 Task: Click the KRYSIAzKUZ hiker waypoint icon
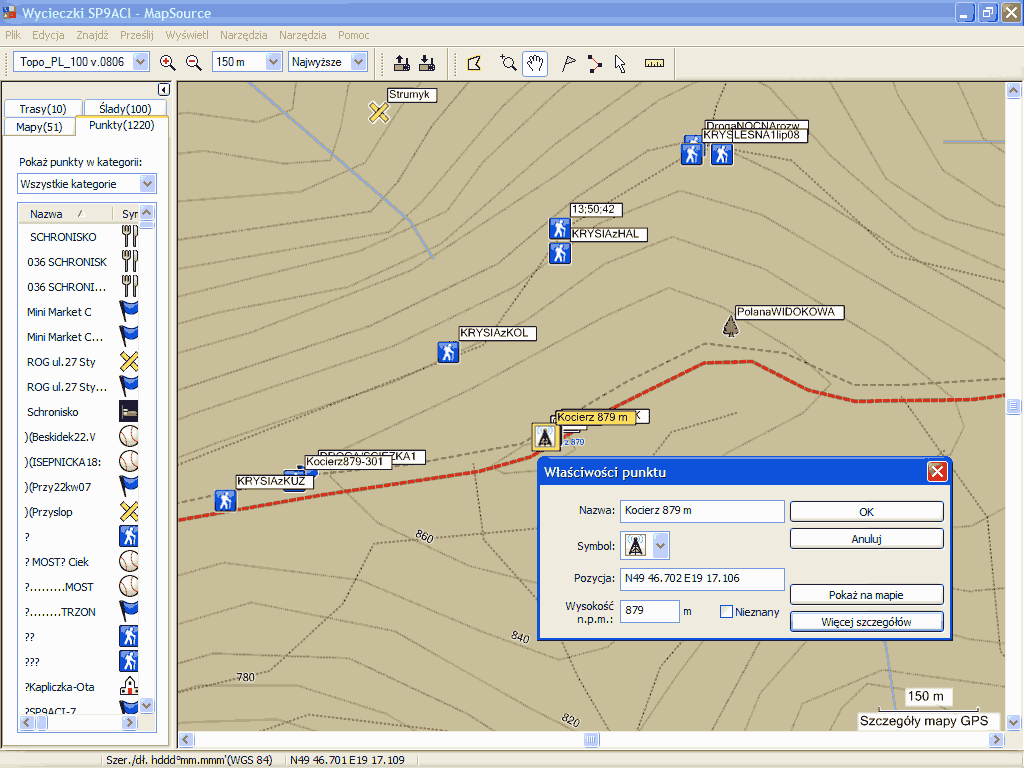pyautogui.click(x=225, y=501)
